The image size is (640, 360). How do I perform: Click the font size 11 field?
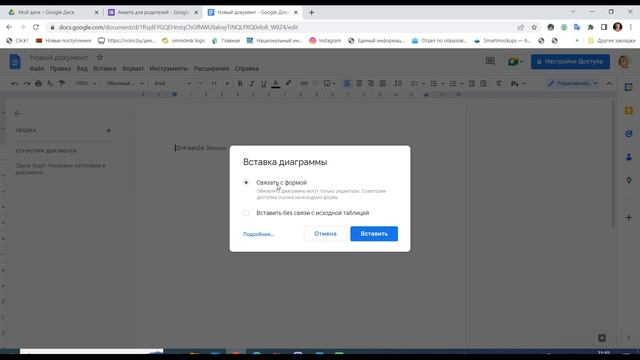pos(213,84)
